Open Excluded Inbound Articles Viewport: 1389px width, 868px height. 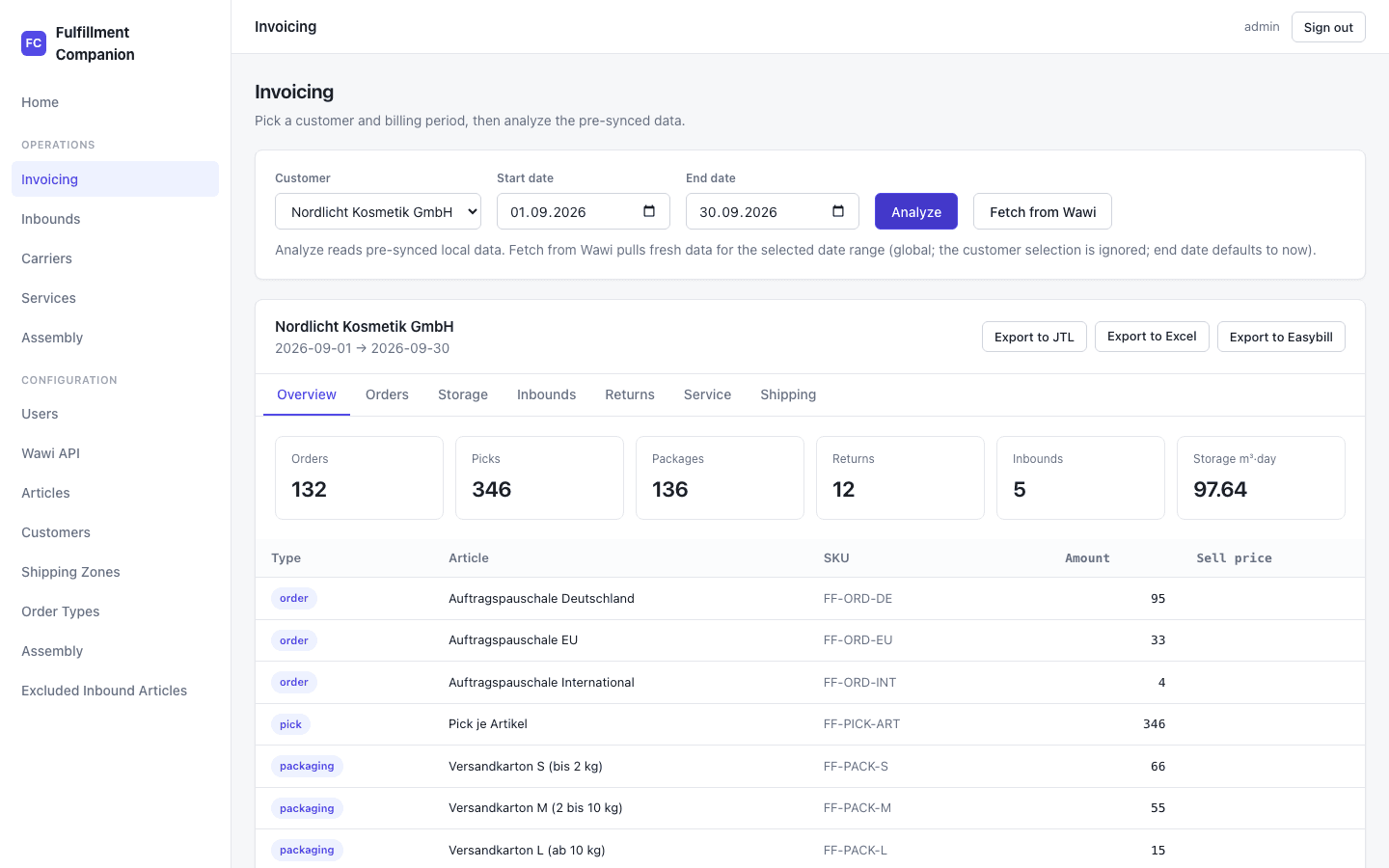(115, 691)
